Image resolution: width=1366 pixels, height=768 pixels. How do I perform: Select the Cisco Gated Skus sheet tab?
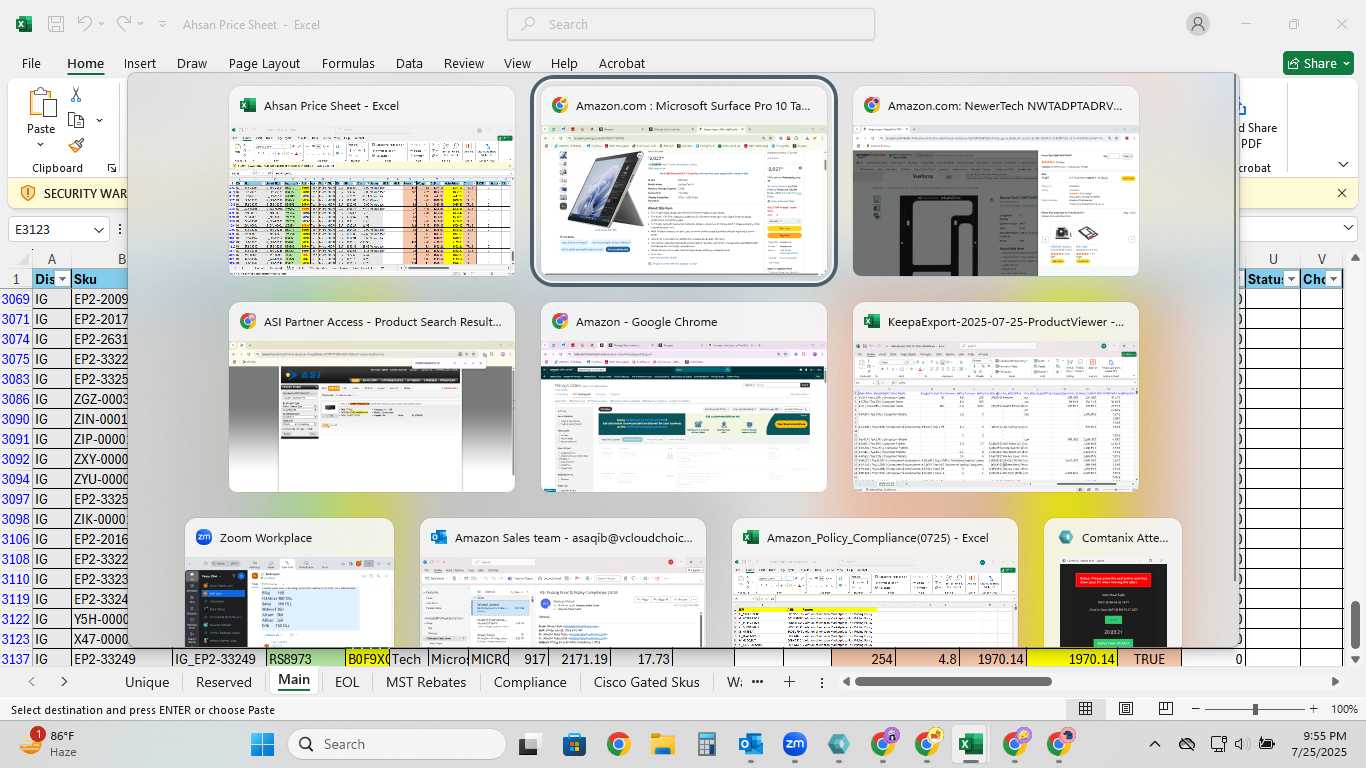pyautogui.click(x=647, y=682)
